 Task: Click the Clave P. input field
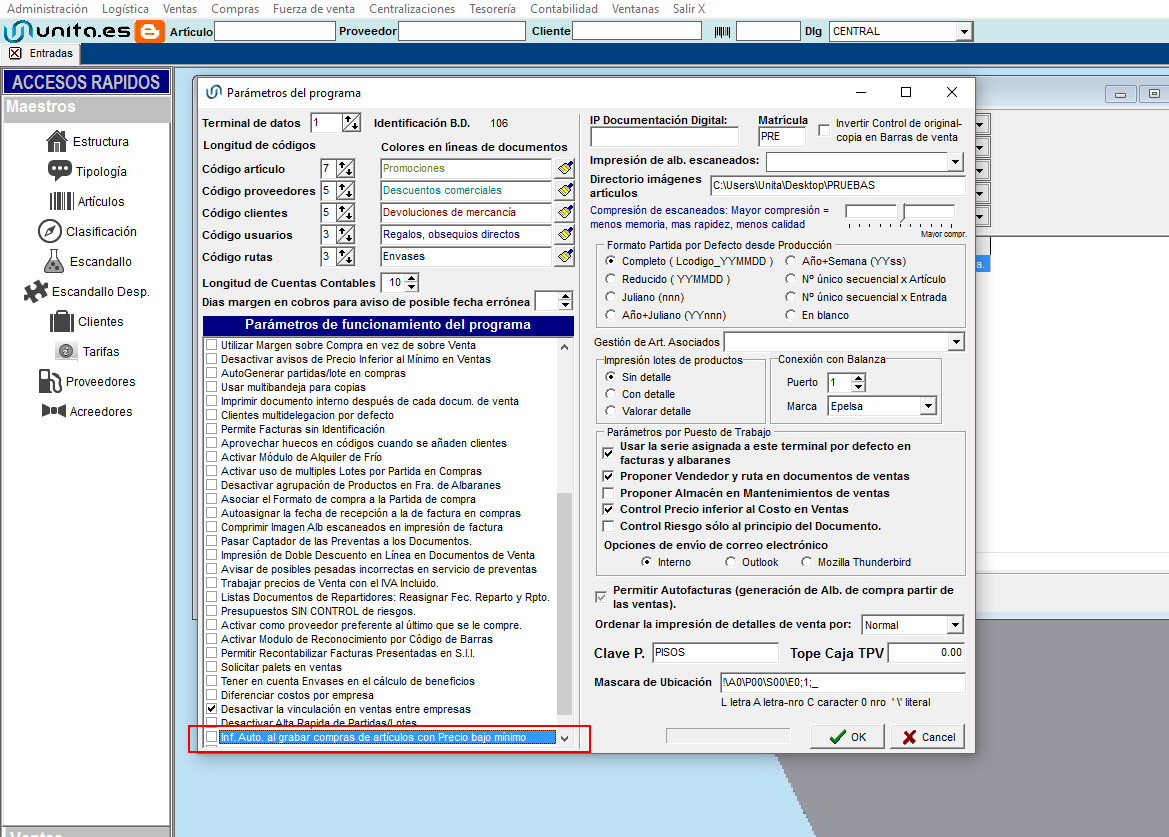pos(714,653)
